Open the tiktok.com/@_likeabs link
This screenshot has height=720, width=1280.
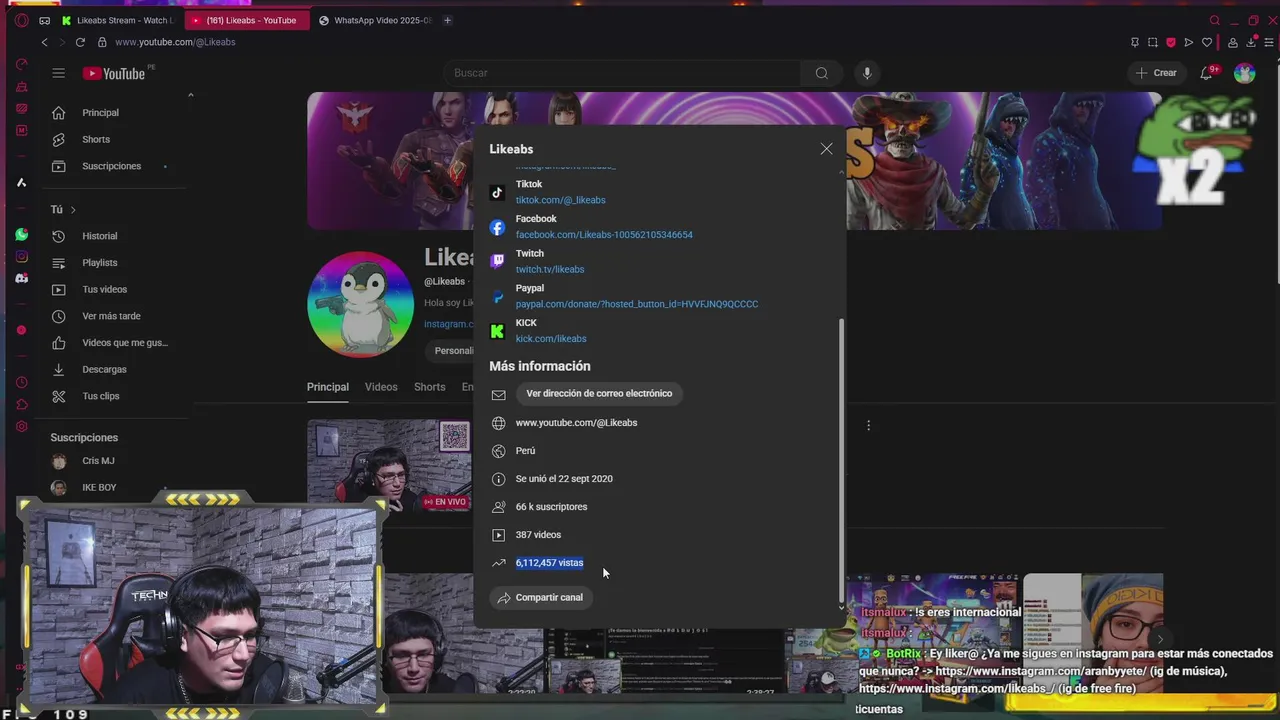[560, 200]
